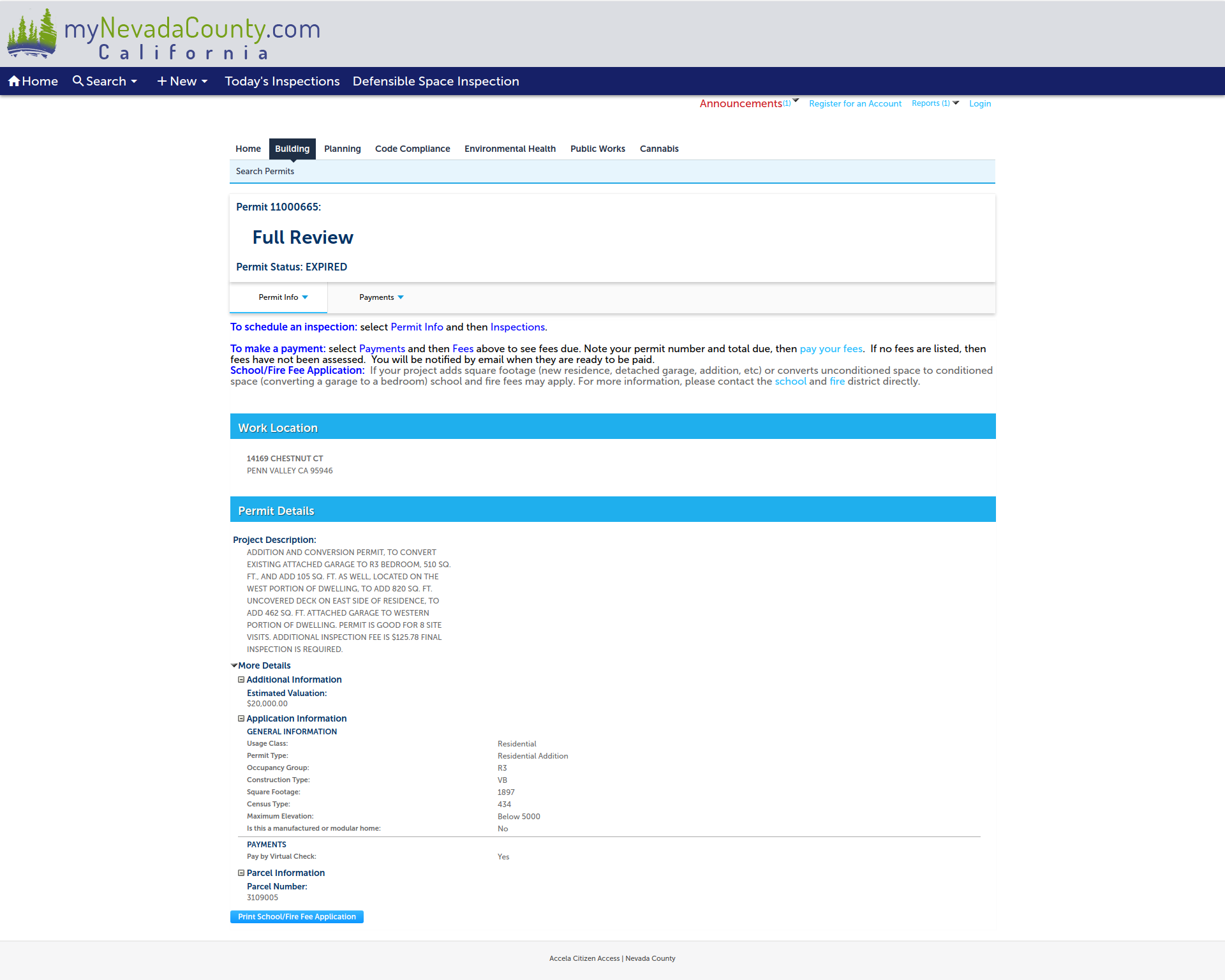
Task: Click the plus icon beside New
Action: pos(162,81)
